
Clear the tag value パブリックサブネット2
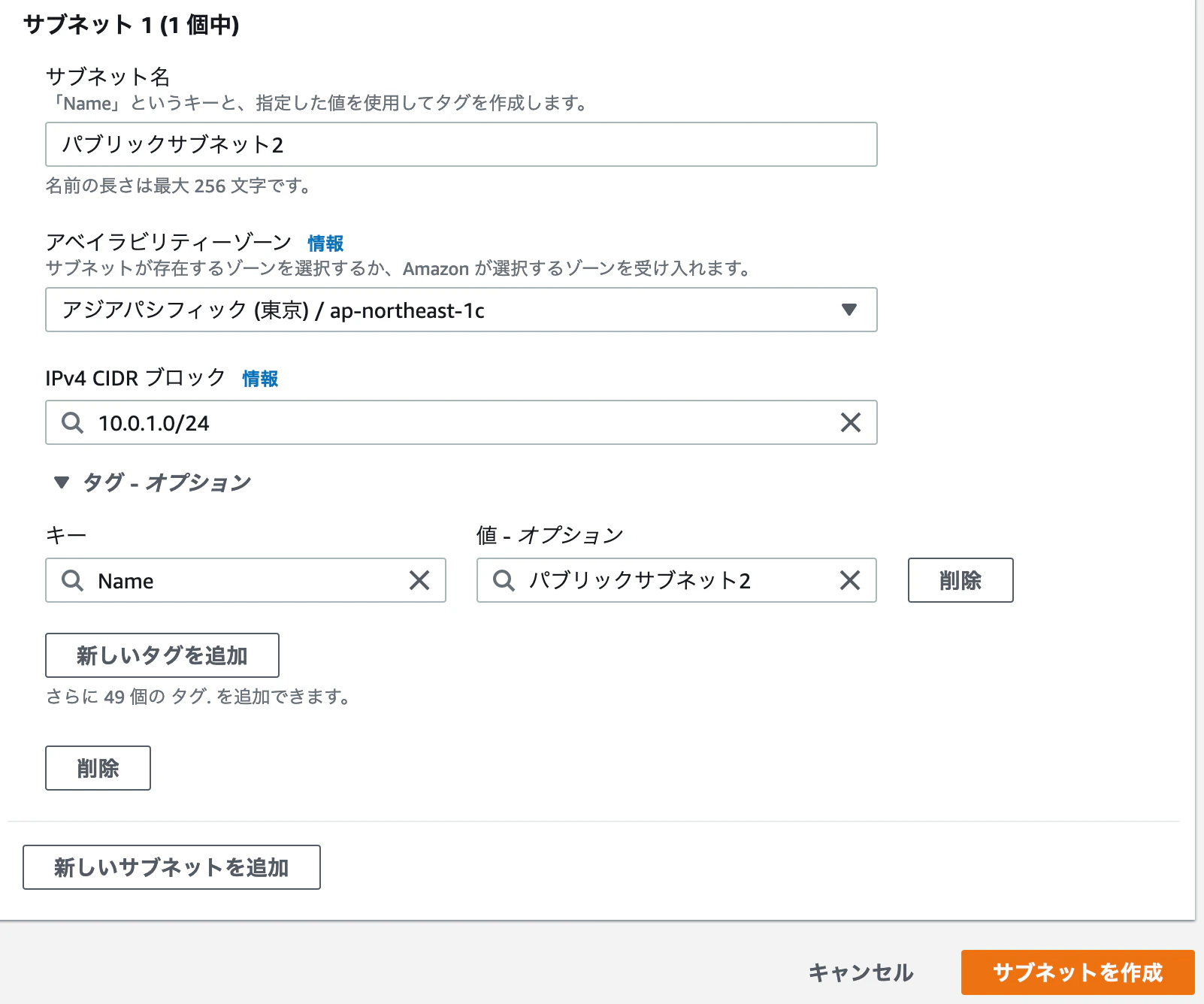[850, 580]
